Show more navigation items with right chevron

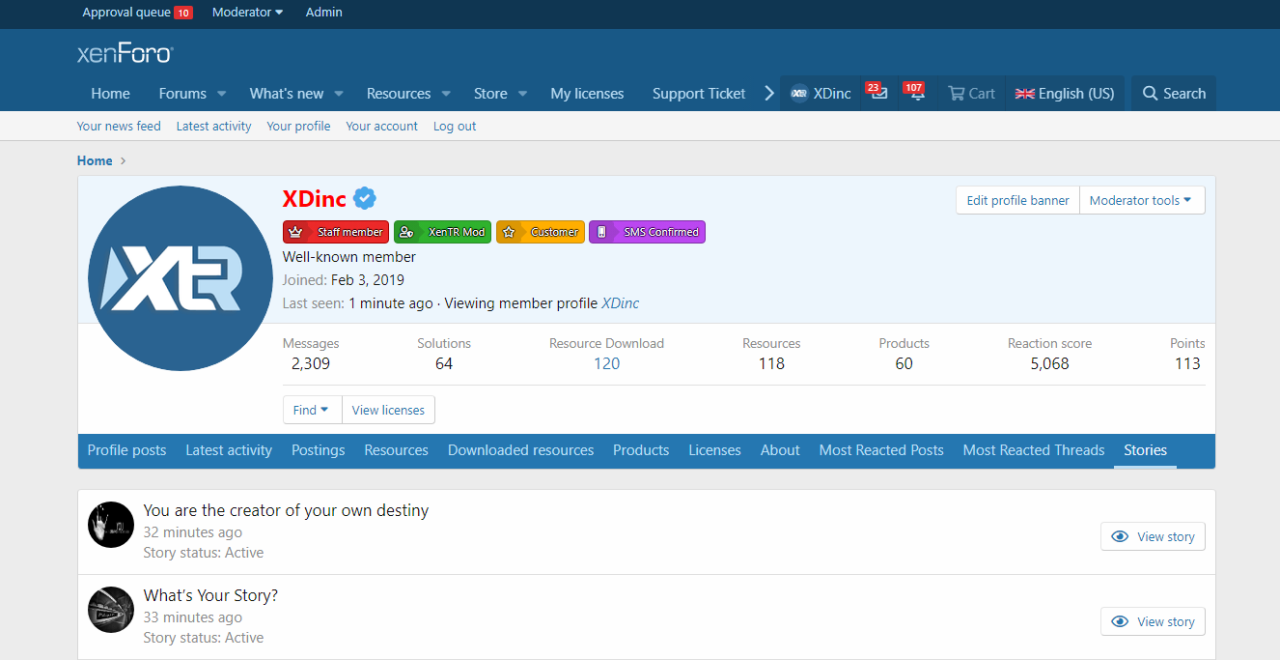[769, 93]
